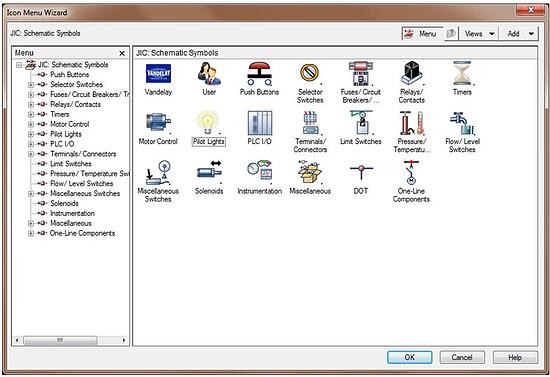Choose the Relays/Contacts icon
Viewport: 550px width, 377px height.
pos(411,73)
